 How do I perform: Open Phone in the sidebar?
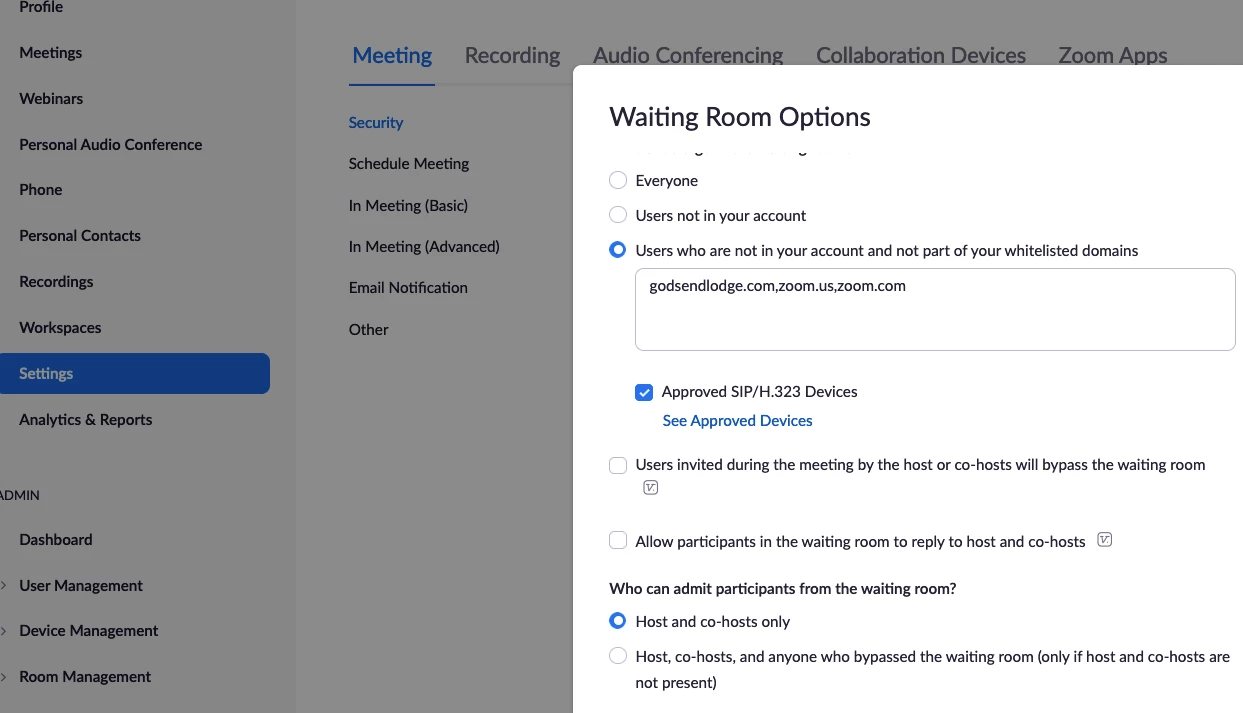(41, 190)
